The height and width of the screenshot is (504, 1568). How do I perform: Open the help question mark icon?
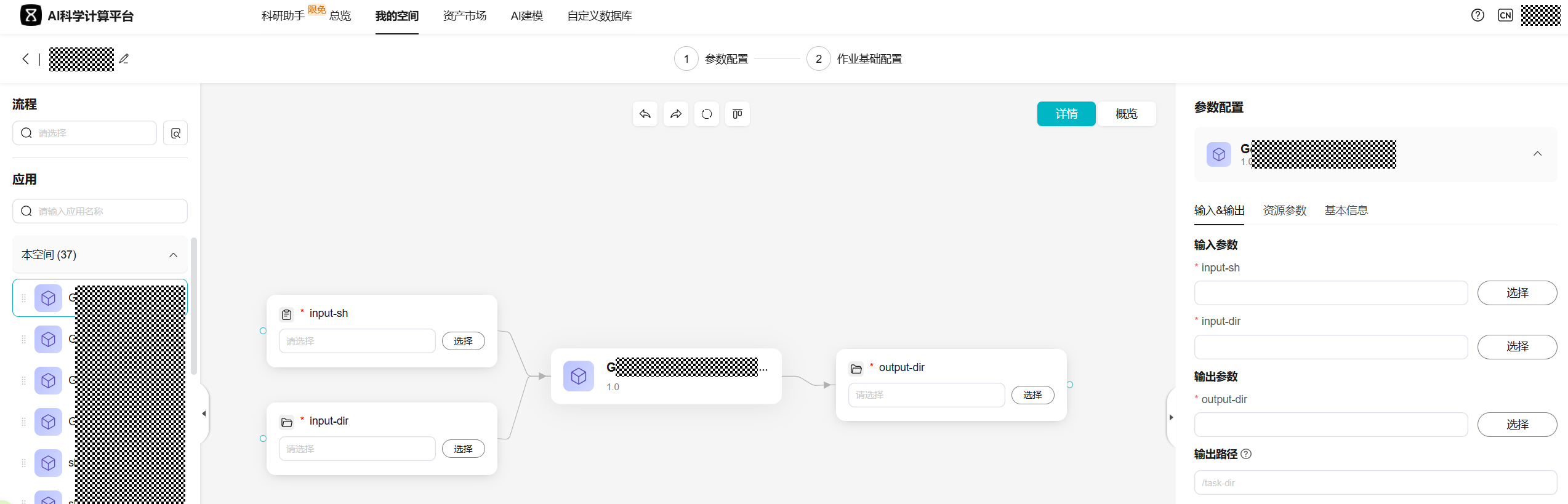pyautogui.click(x=1478, y=15)
